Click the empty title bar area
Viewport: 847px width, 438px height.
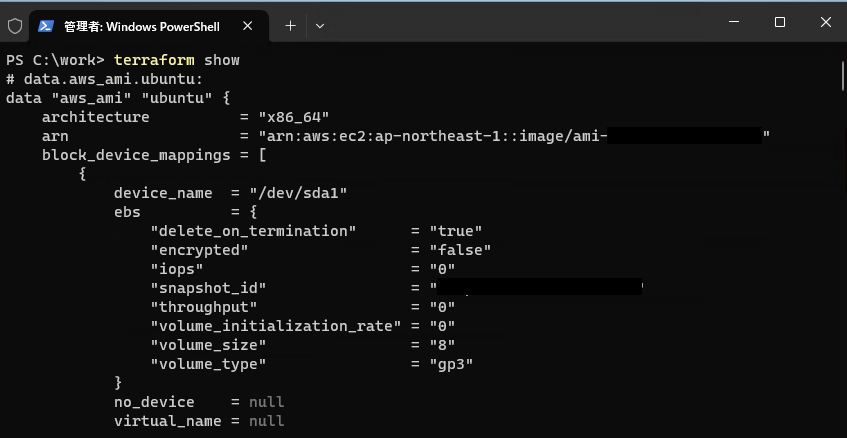point(520,22)
